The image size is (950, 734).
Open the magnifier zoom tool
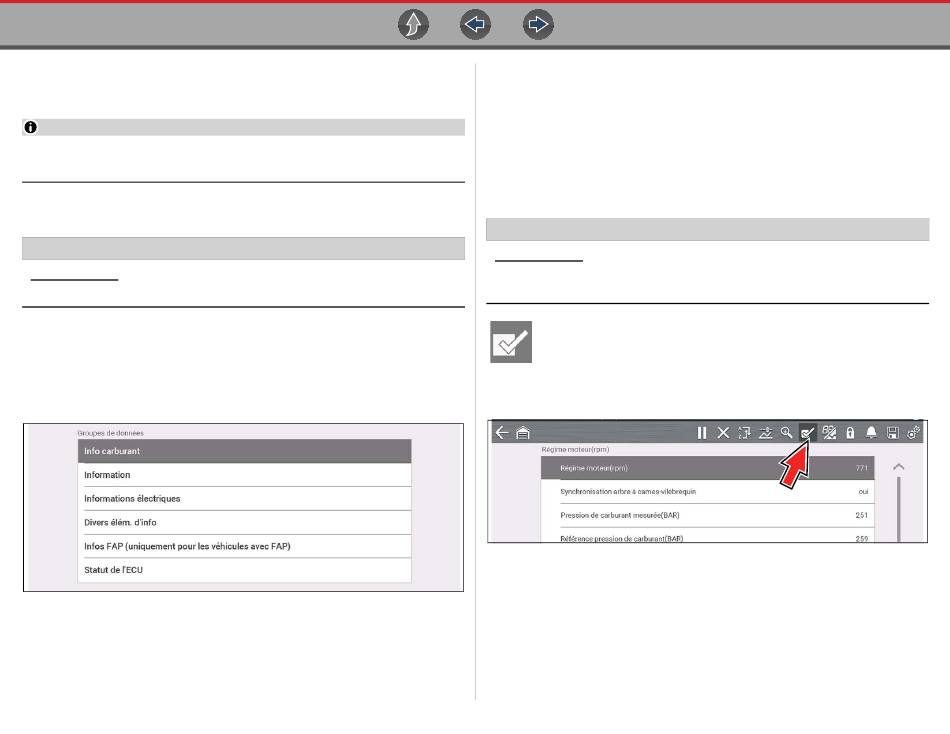click(787, 433)
